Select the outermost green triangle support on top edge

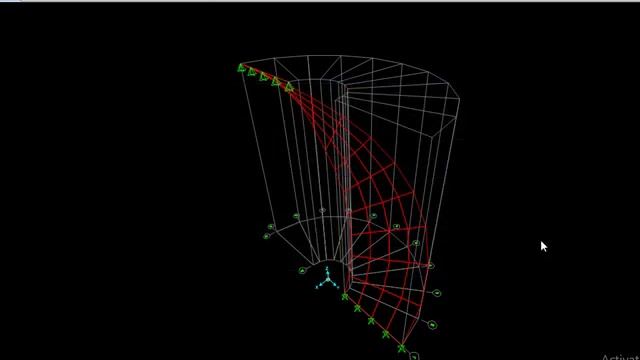click(x=241, y=68)
